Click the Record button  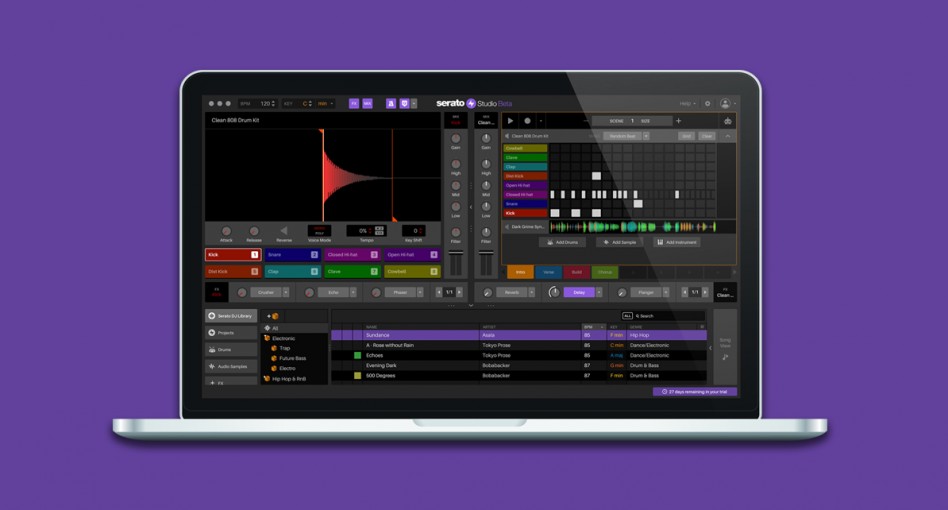(x=527, y=121)
